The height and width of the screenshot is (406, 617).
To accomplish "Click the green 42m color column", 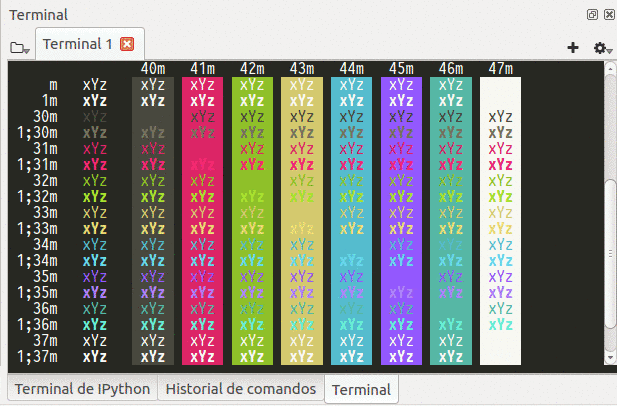I will tap(252, 220).
